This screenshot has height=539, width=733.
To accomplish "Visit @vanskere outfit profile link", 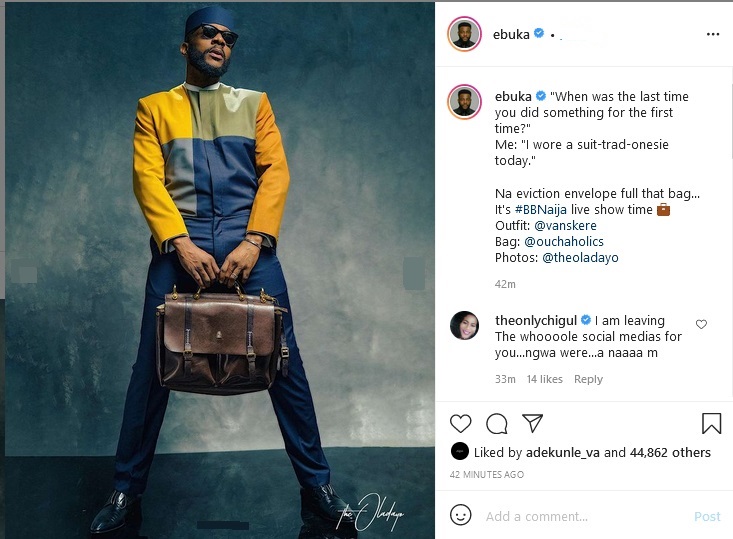I will 565,225.
